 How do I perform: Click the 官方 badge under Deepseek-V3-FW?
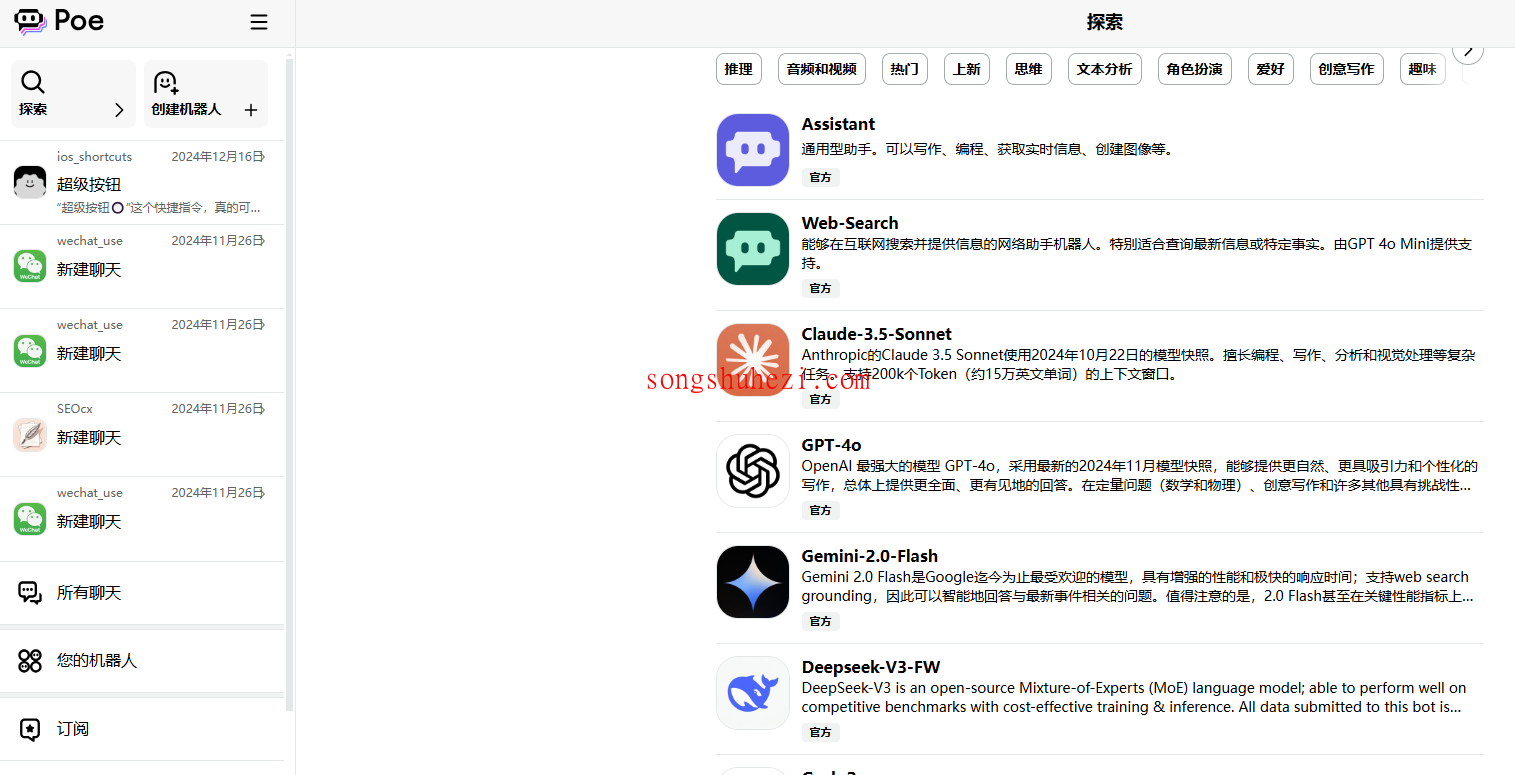821,732
